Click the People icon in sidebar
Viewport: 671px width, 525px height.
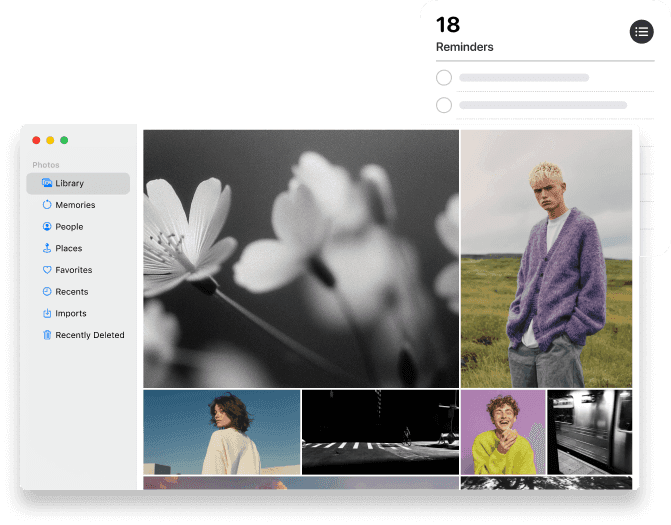[x=46, y=227]
